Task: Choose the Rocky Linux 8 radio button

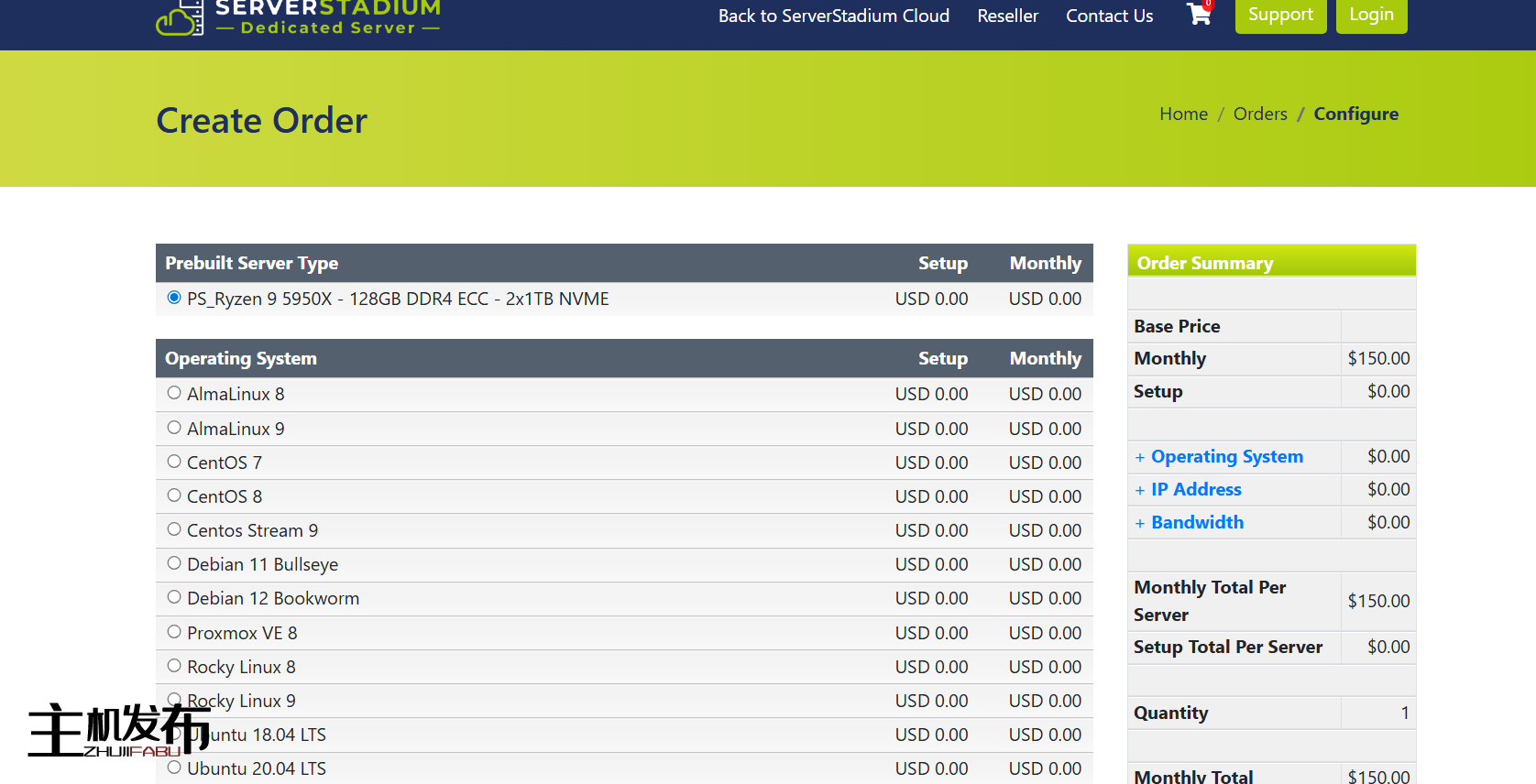Action: click(x=174, y=666)
